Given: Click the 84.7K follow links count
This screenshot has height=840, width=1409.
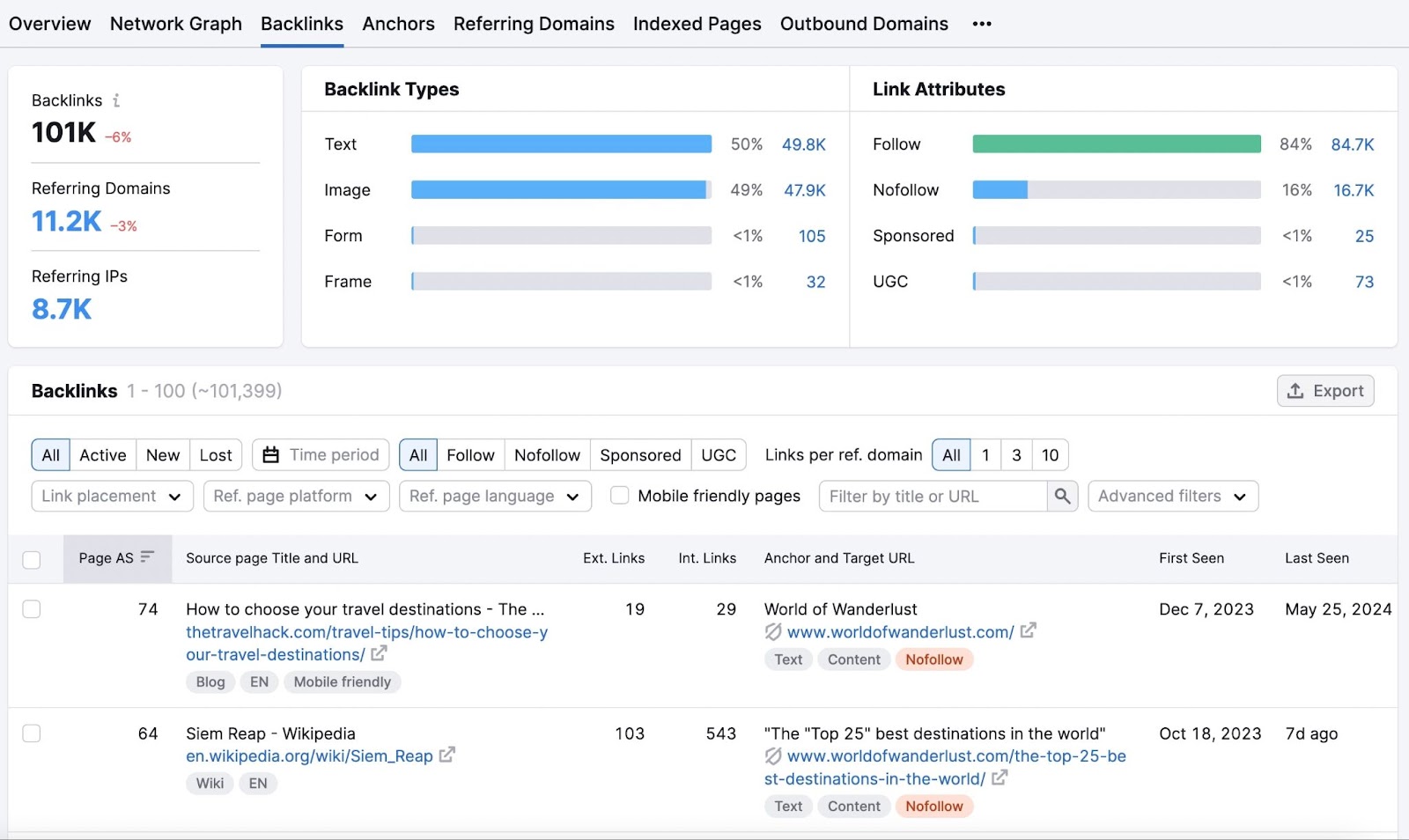Looking at the screenshot, I should coord(1353,144).
